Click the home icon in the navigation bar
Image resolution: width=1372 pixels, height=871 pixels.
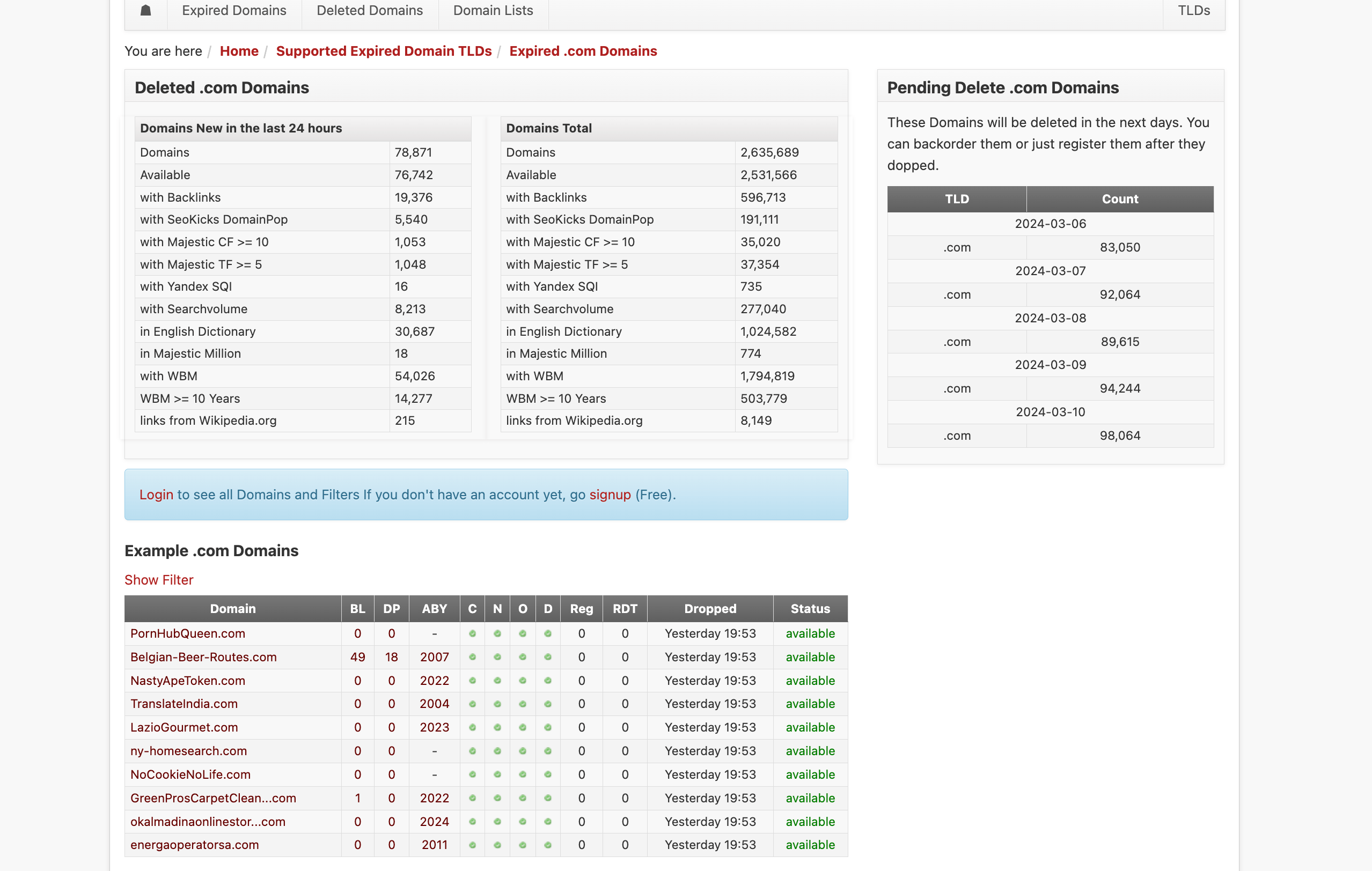pos(146,11)
